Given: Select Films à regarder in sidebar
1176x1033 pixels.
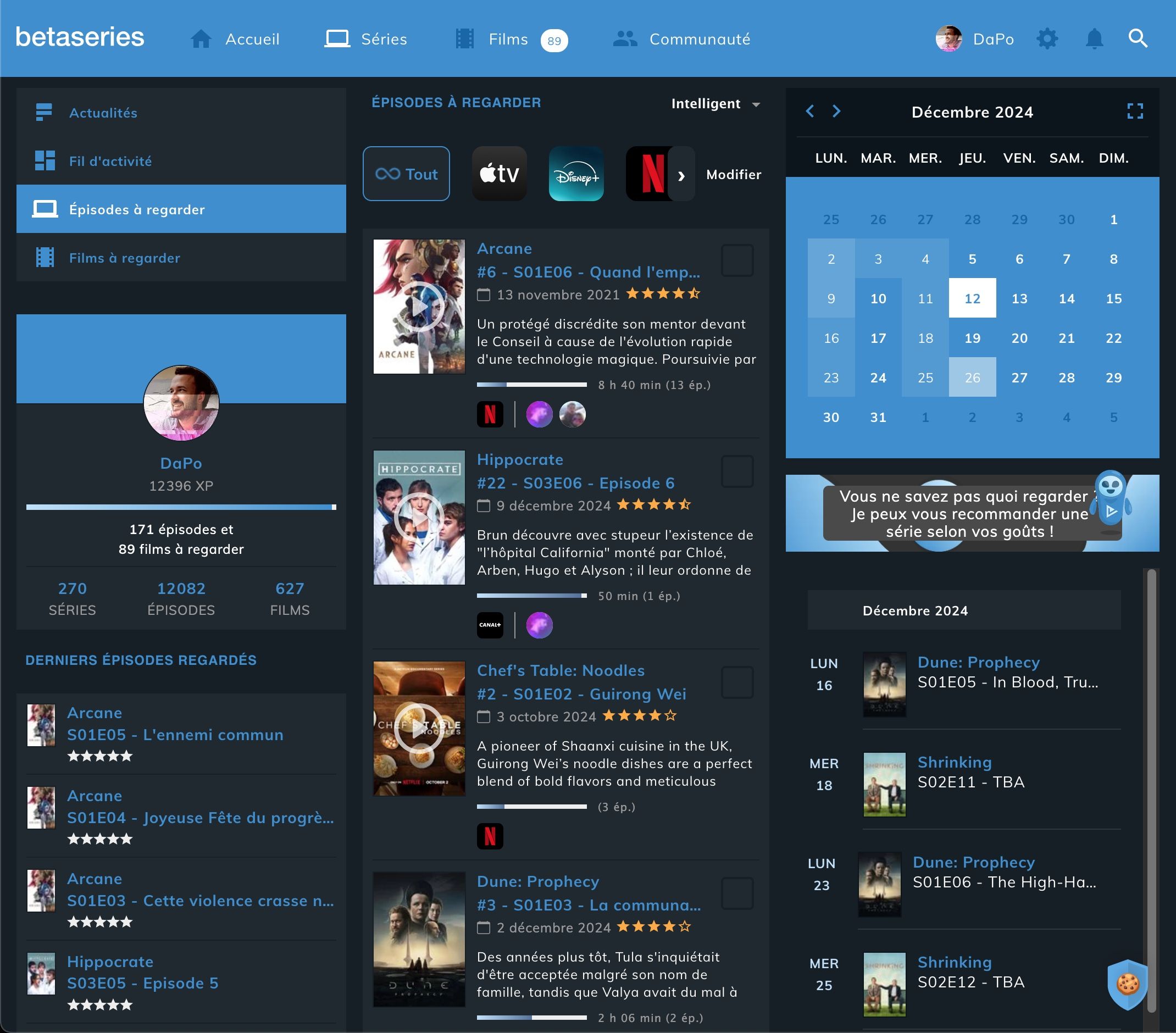Looking at the screenshot, I should pos(124,258).
